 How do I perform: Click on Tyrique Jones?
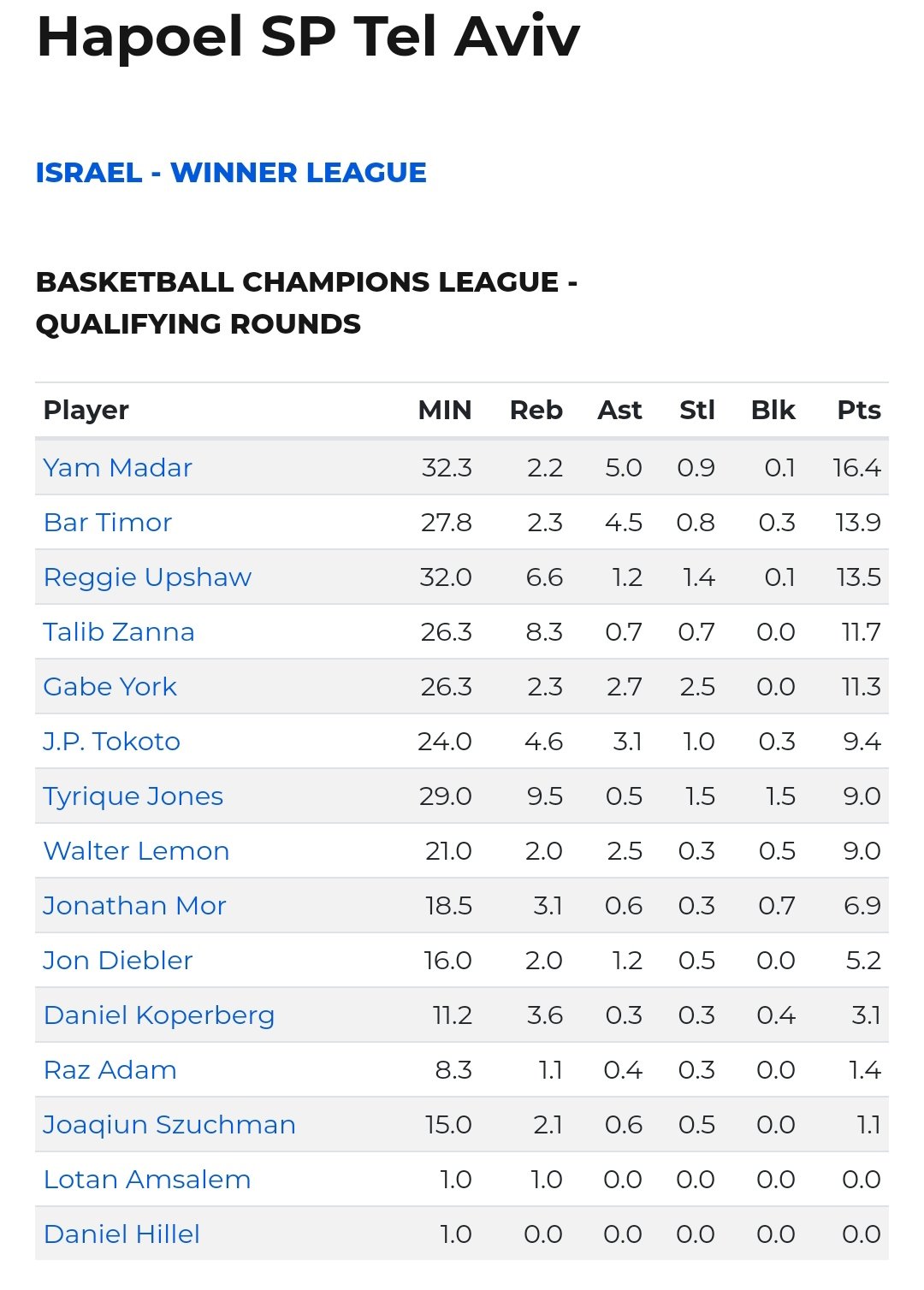pyautogui.click(x=133, y=796)
